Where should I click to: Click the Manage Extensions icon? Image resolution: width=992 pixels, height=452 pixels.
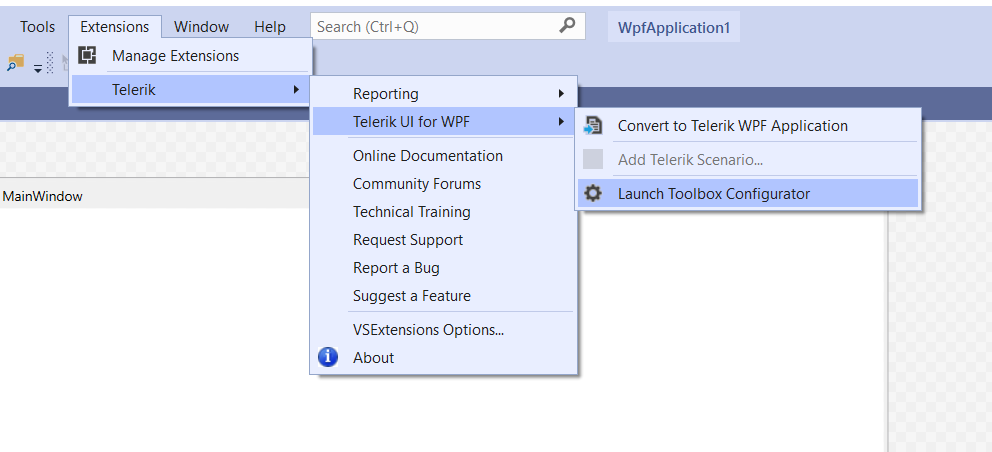coord(88,56)
